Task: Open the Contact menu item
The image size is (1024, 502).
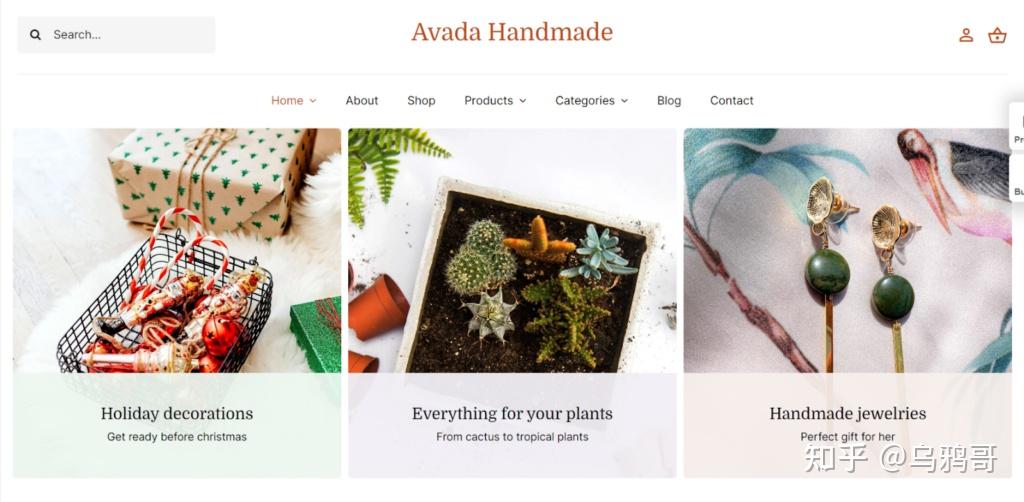Action: coord(731,101)
